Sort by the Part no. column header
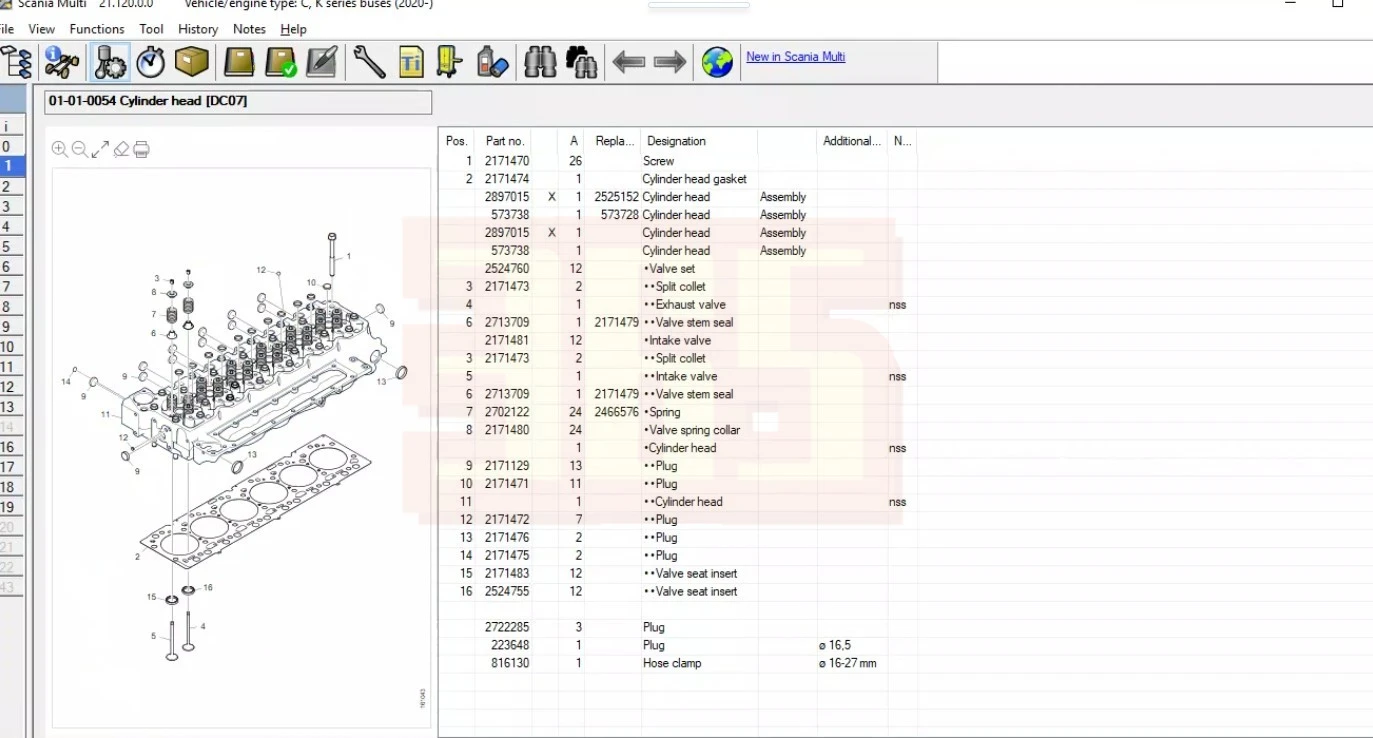Screen dimensions: 1373x738 pyautogui.click(x=505, y=141)
